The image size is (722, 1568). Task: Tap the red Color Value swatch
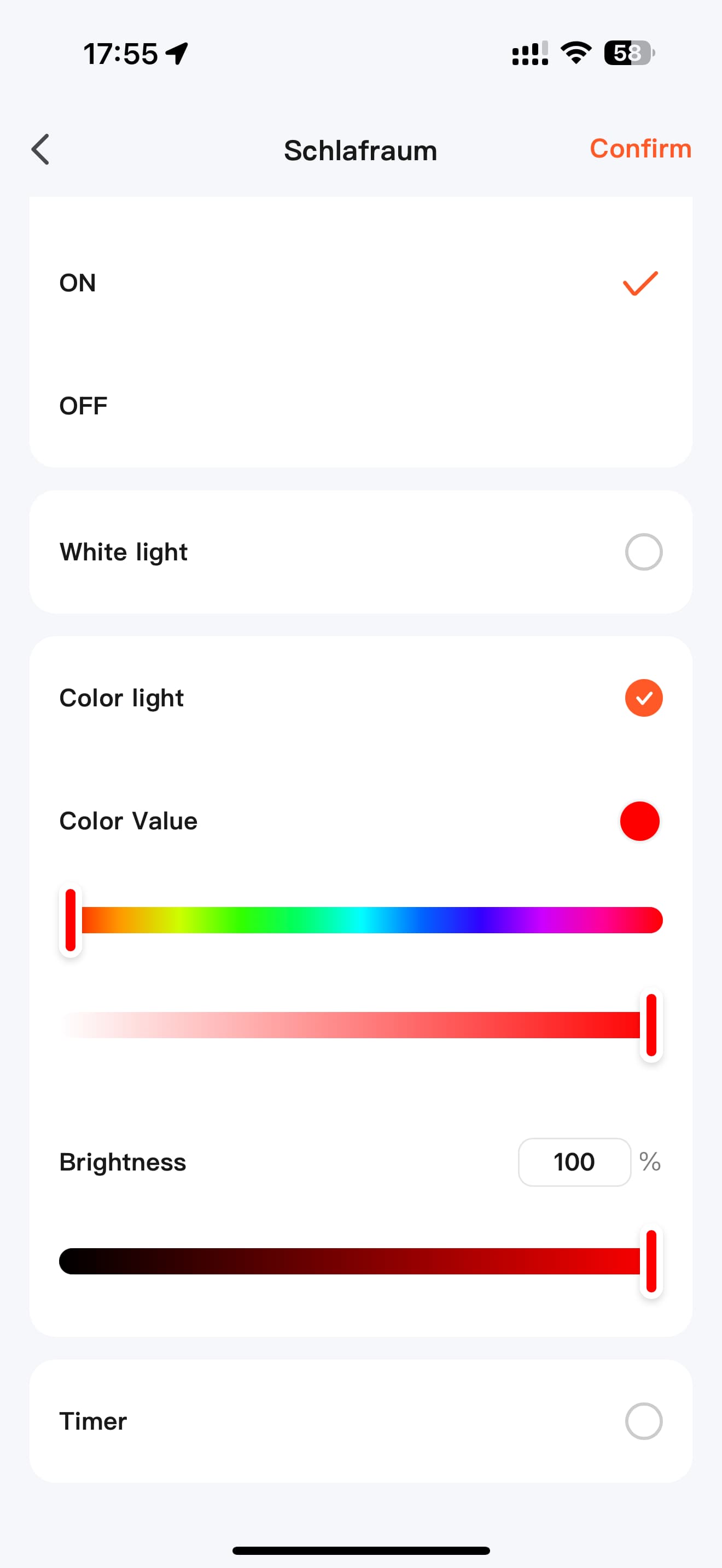tap(639, 821)
